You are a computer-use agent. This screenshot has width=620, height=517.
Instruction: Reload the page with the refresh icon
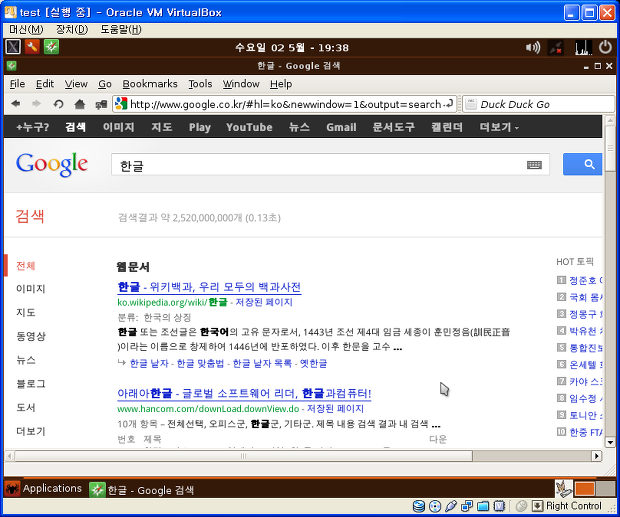point(58,104)
